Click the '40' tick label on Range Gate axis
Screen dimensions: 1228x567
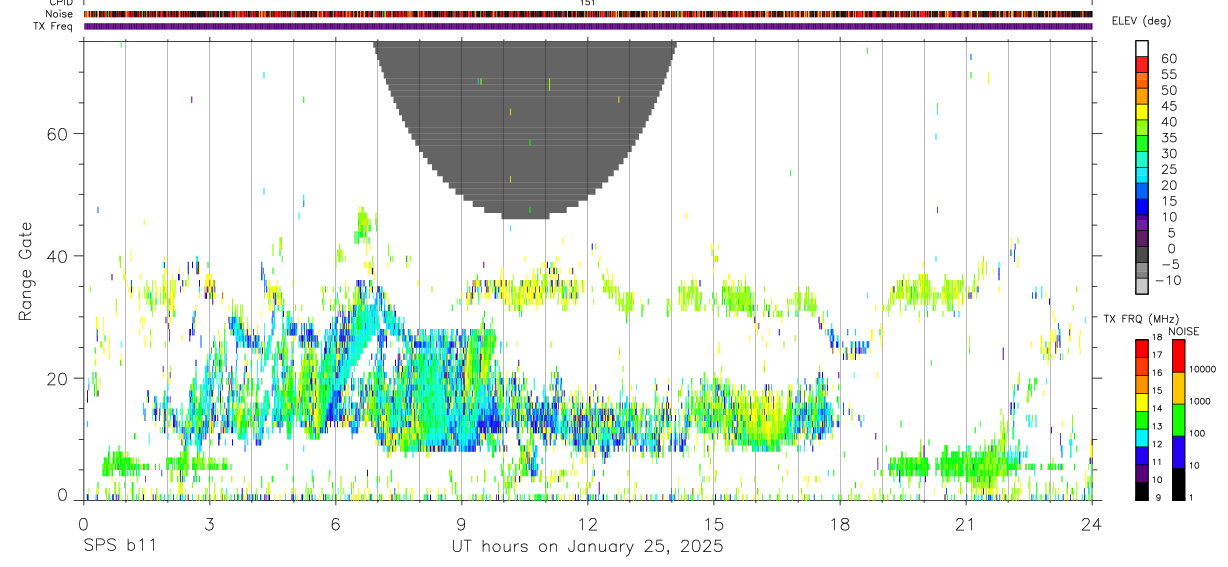pos(59,256)
